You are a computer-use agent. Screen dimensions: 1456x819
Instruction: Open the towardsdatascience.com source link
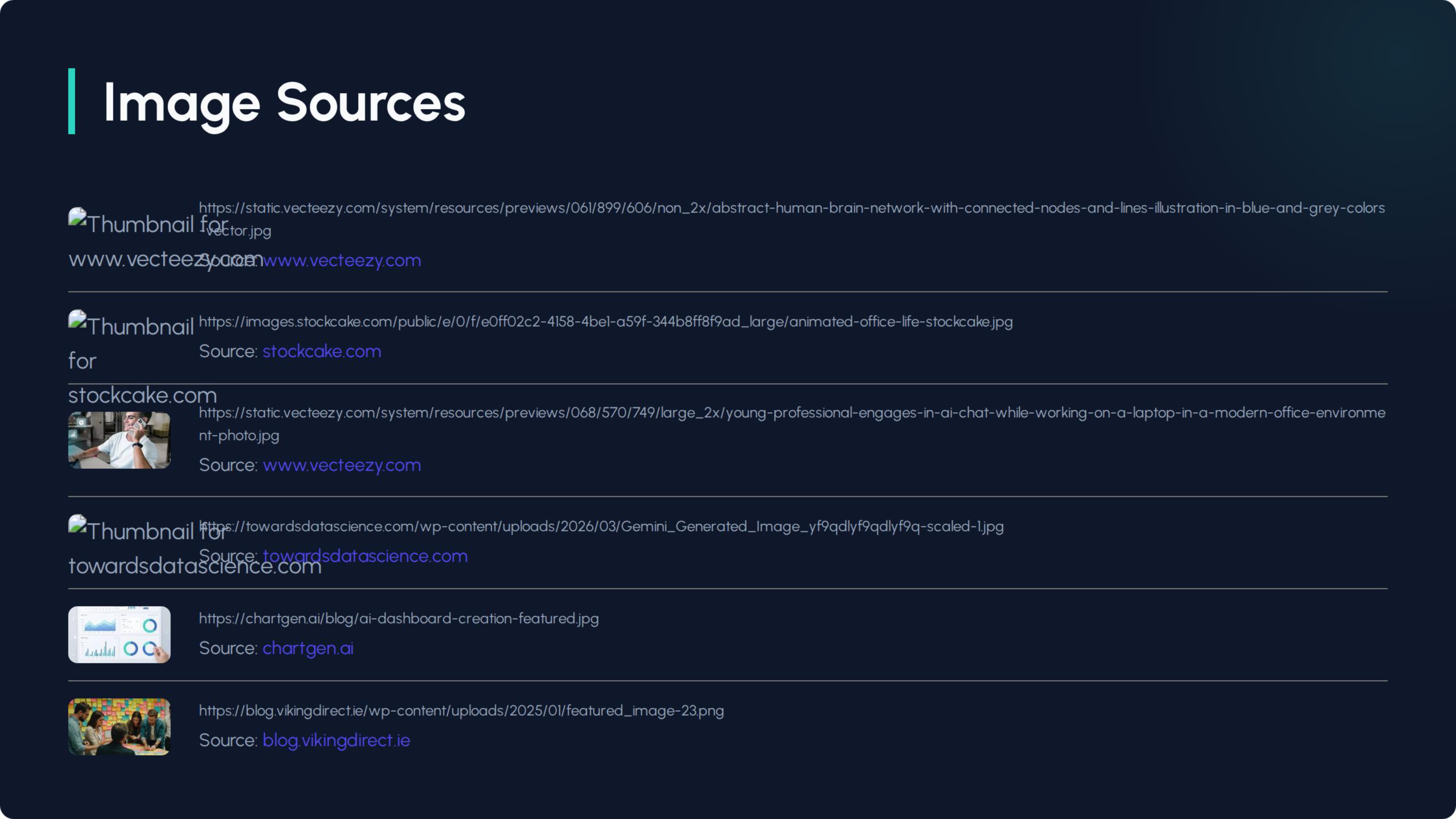[x=365, y=556]
